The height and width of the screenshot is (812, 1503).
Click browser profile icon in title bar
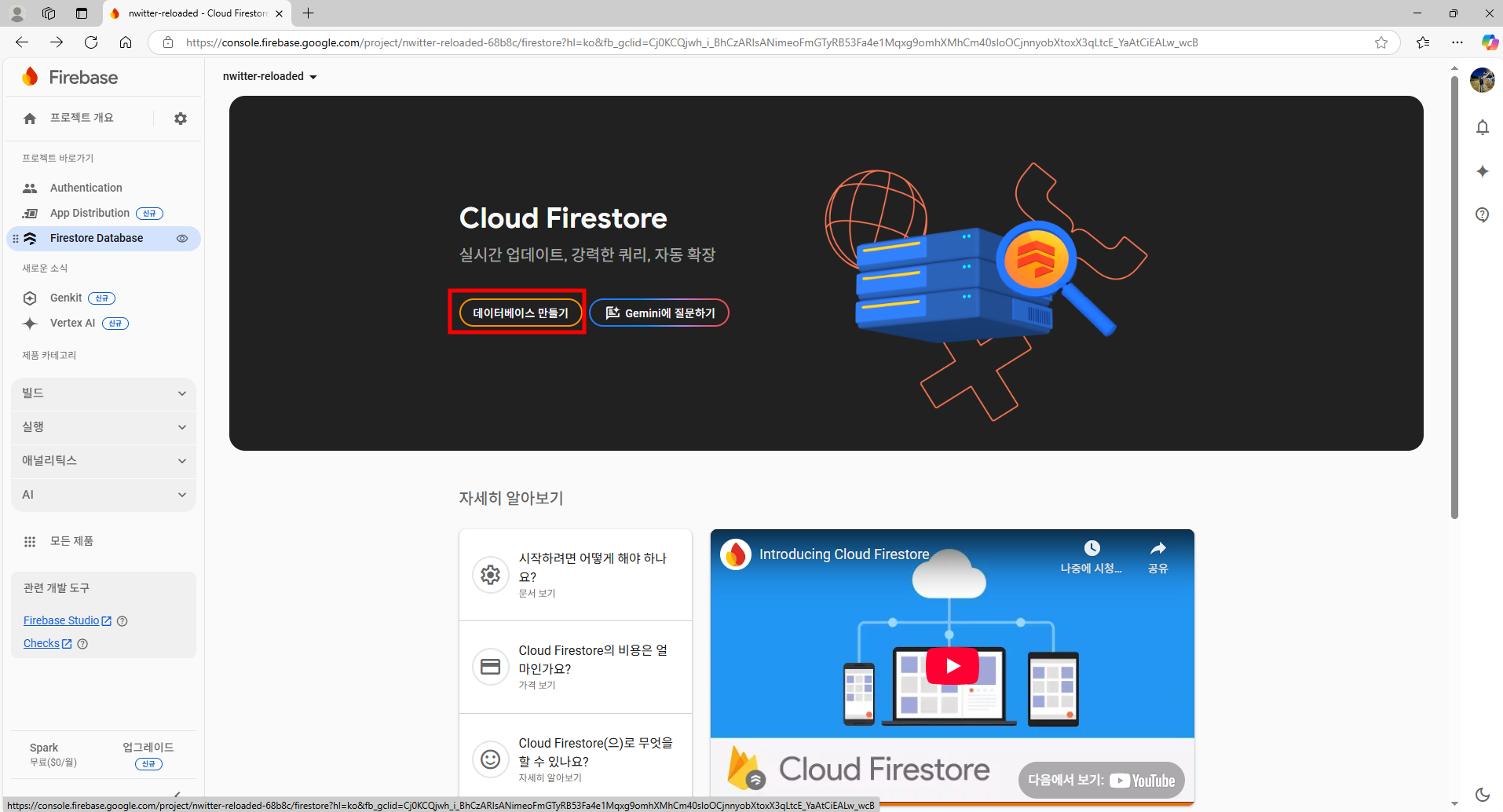(x=17, y=13)
